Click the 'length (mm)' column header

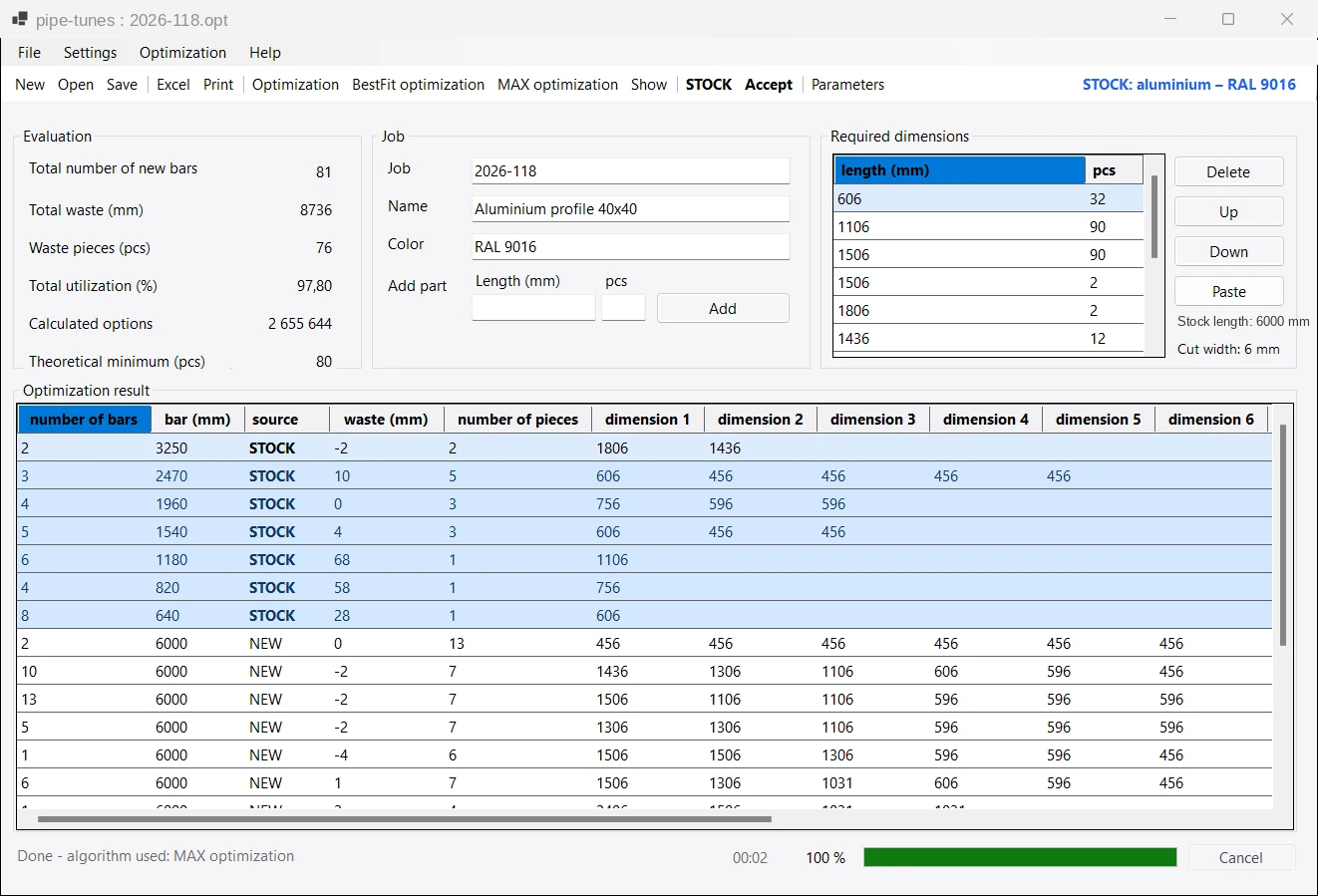[x=959, y=170]
